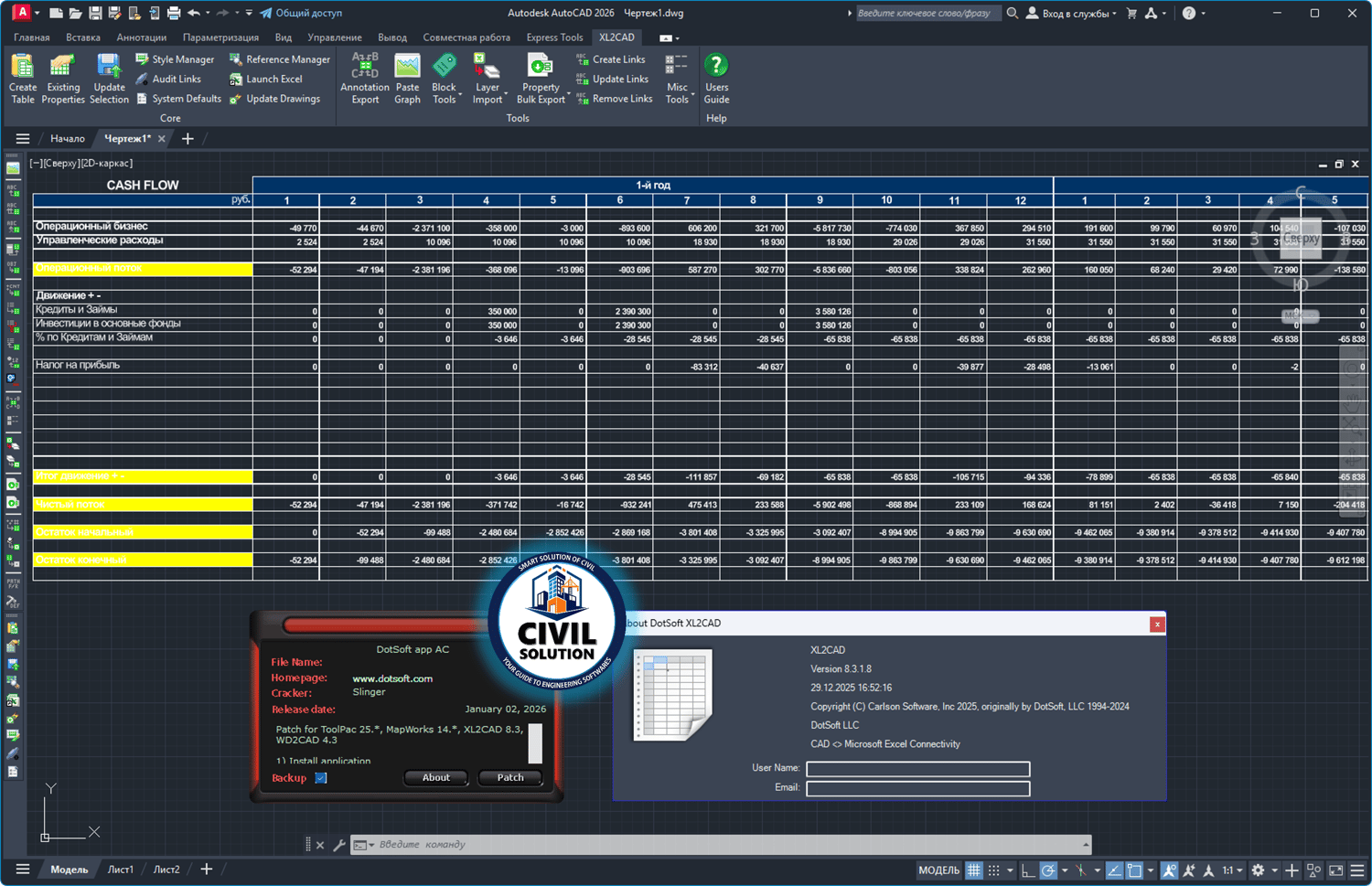
Task: Switch to the Главная ribbon tab
Action: click(x=32, y=37)
